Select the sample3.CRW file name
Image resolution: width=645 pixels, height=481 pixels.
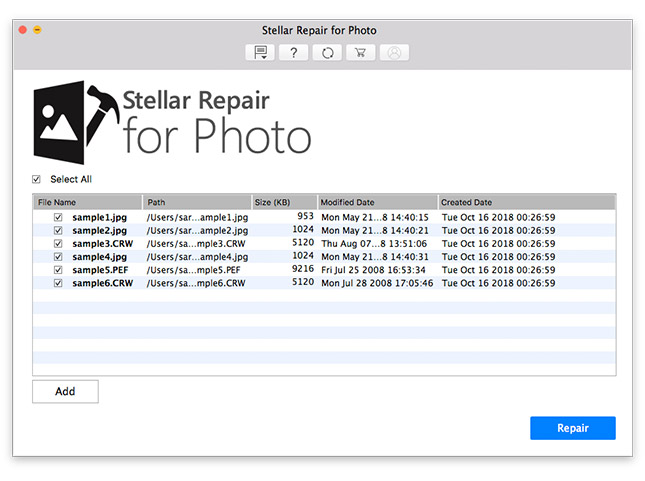click(x=103, y=244)
